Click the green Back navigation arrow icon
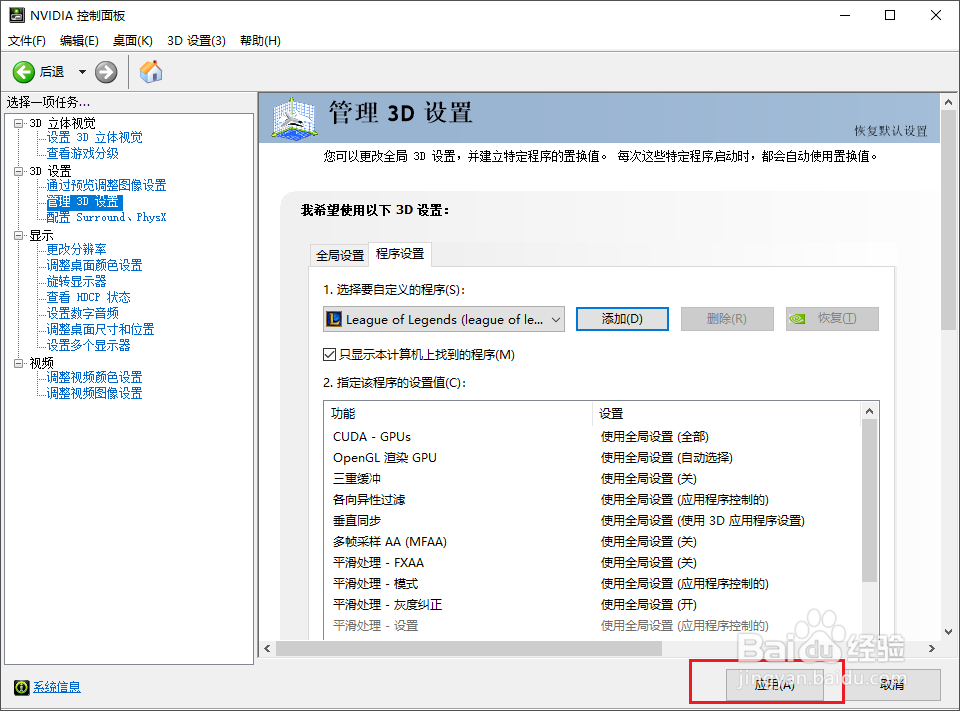This screenshot has width=960, height=711. [25, 71]
